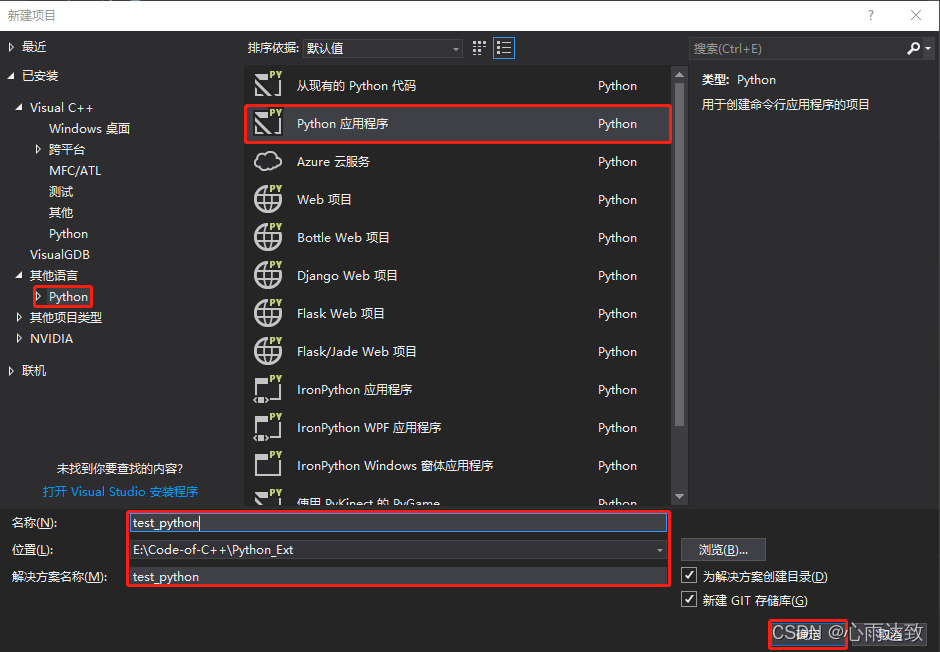This screenshot has height=652, width=940.
Task: Select Python under Visual C++
Action: click(68, 234)
